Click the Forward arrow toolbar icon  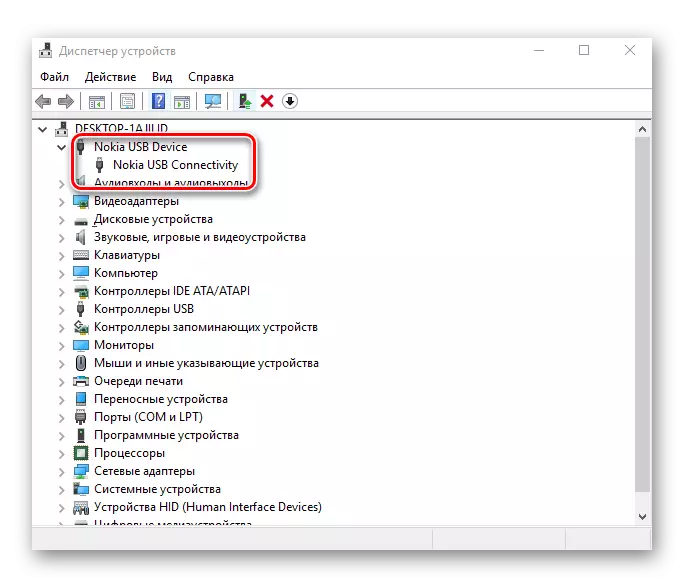[66, 102]
